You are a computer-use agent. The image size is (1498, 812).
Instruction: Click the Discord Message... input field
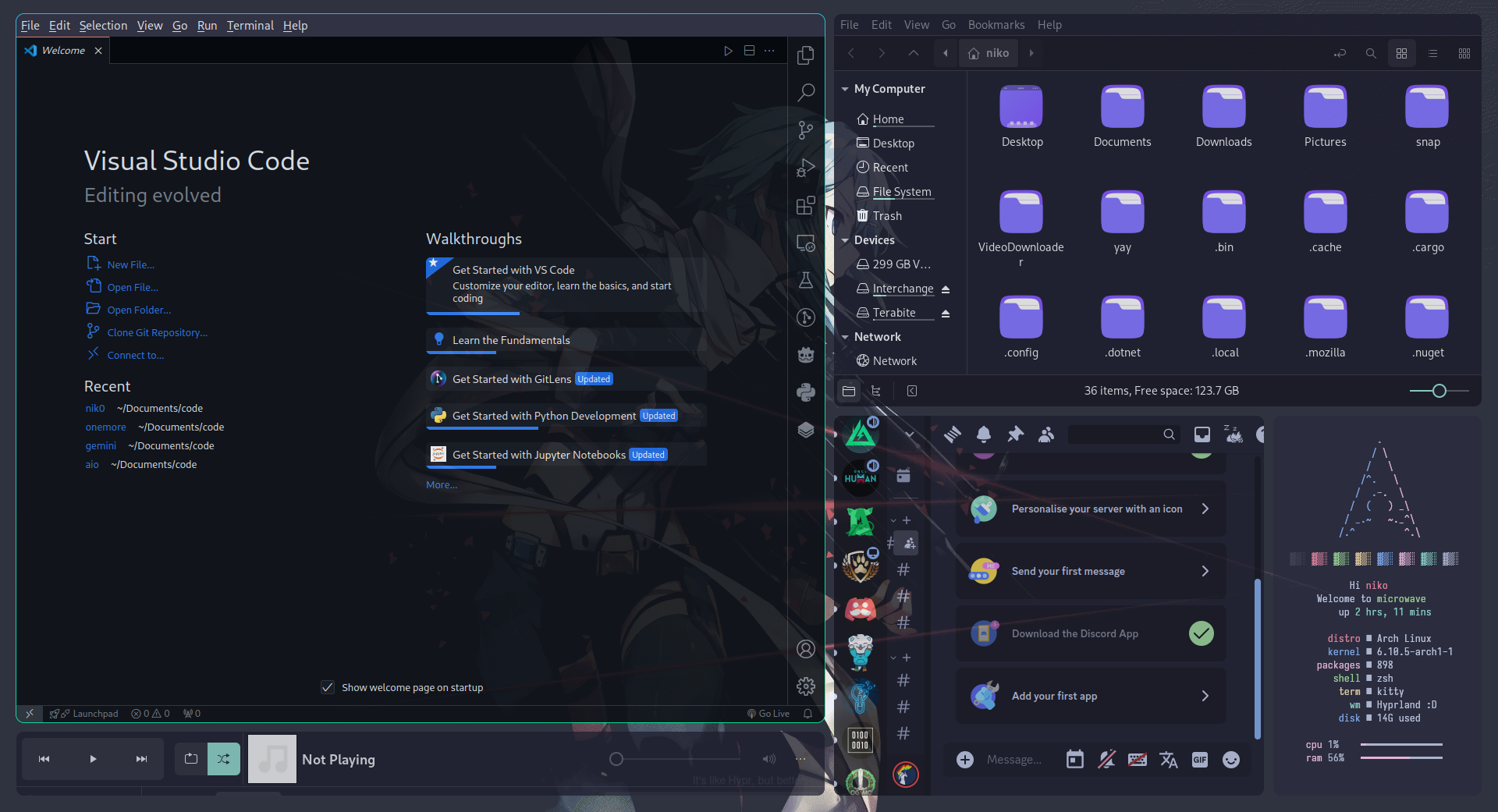[1014, 760]
